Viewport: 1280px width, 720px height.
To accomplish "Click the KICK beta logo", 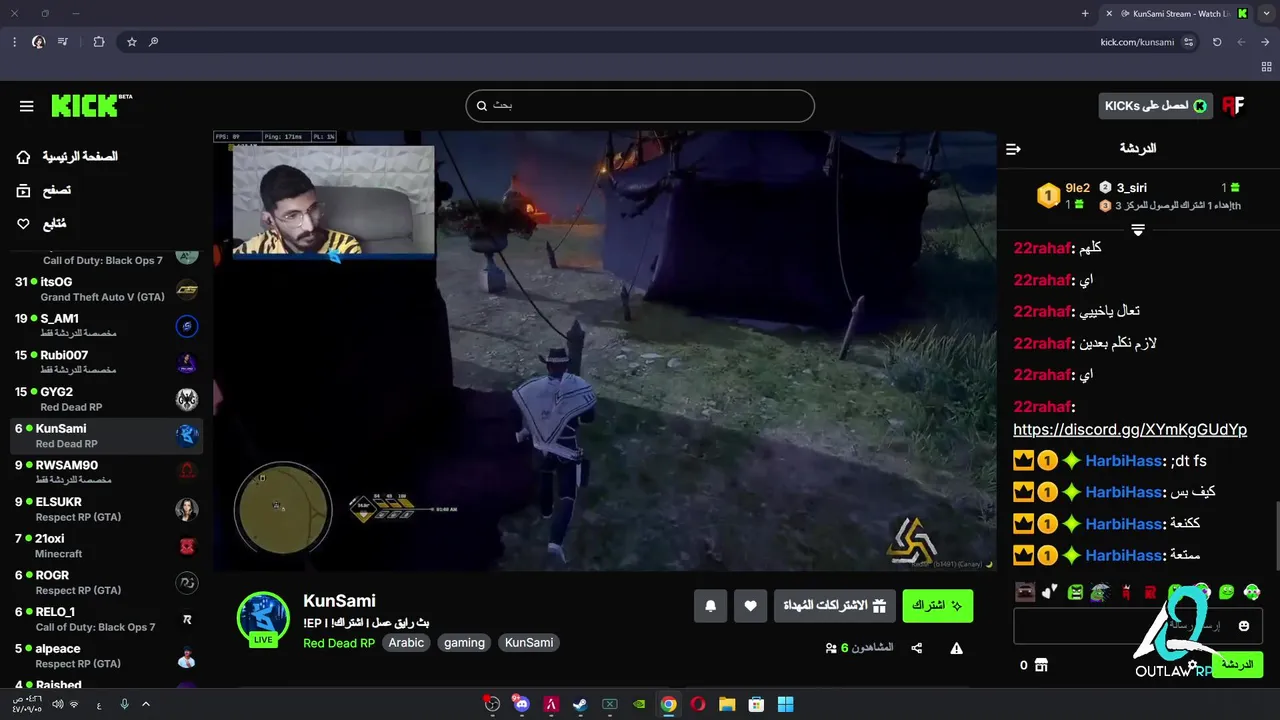I will (x=91, y=105).
